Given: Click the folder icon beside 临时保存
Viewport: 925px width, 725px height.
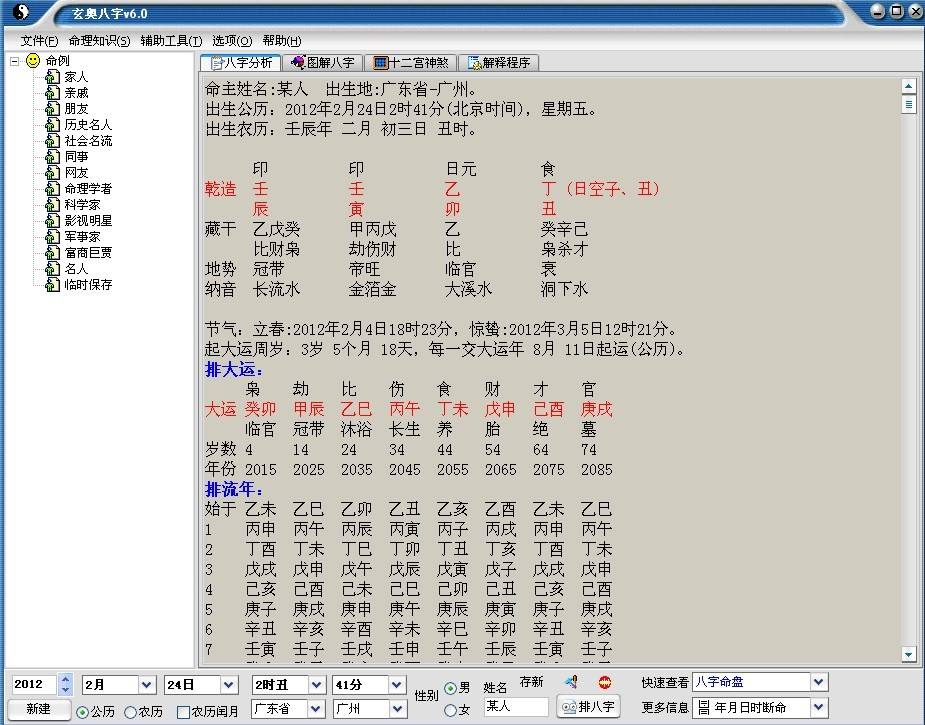Looking at the screenshot, I should coord(53,284).
